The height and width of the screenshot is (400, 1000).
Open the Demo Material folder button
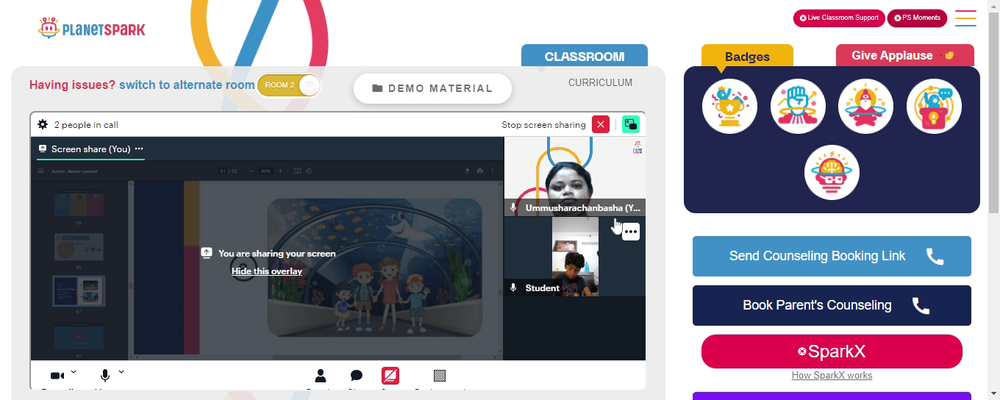click(x=432, y=89)
